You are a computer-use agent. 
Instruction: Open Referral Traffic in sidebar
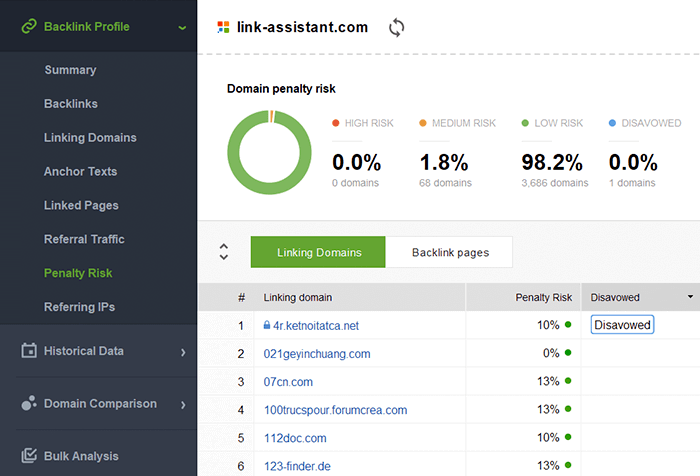[84, 239]
